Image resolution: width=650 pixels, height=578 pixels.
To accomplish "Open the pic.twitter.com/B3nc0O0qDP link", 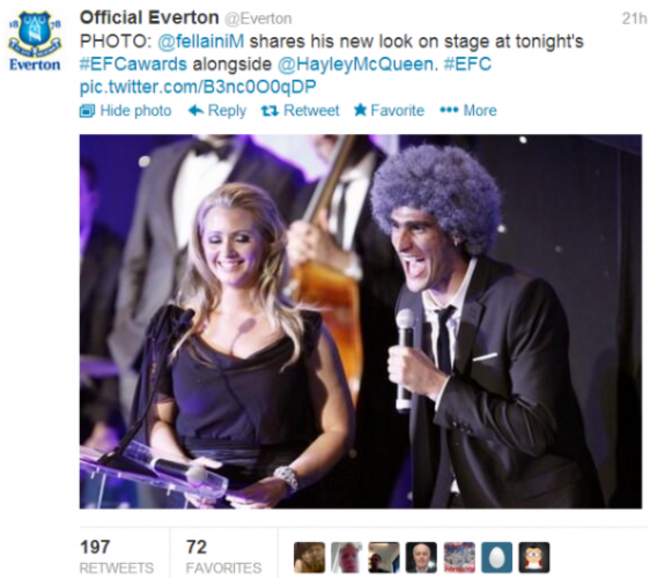I will (198, 87).
